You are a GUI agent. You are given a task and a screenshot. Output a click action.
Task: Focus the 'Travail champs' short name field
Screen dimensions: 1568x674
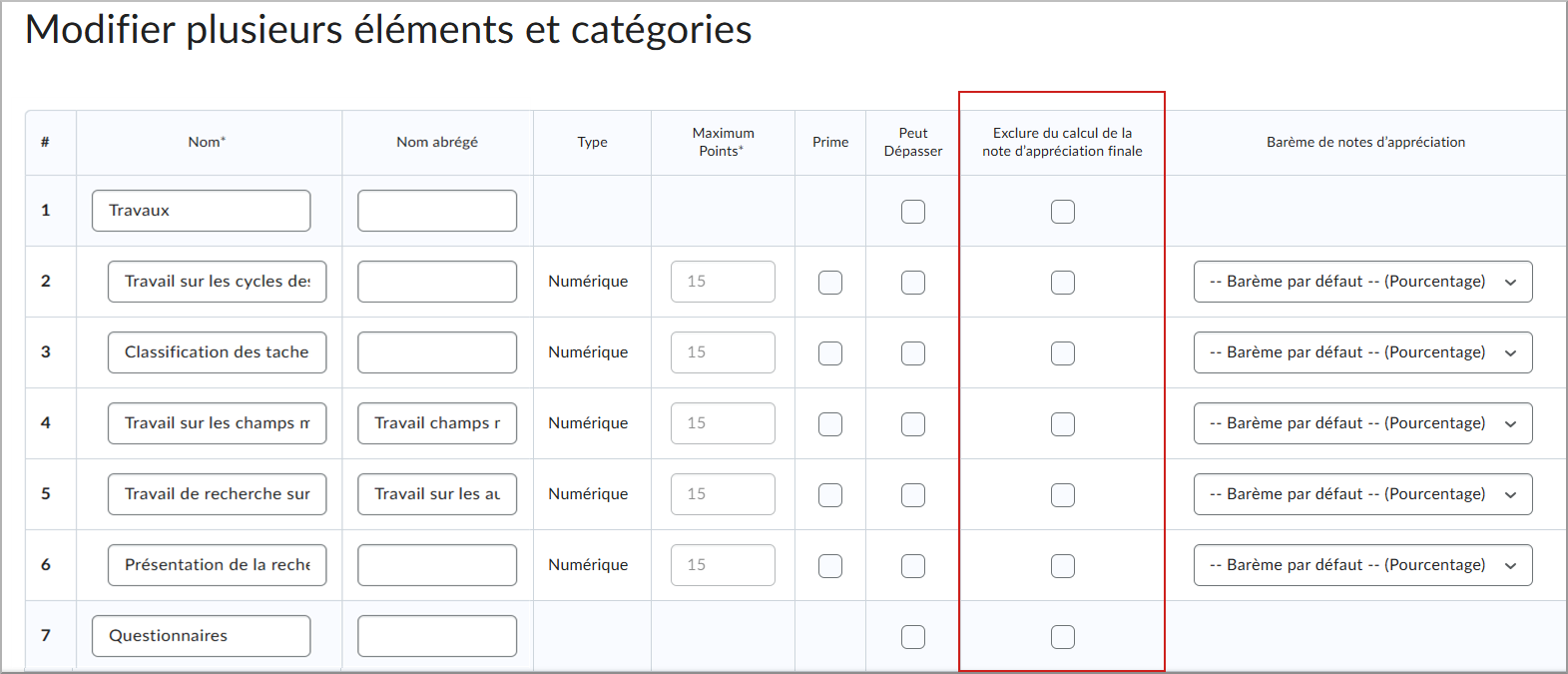[437, 423]
